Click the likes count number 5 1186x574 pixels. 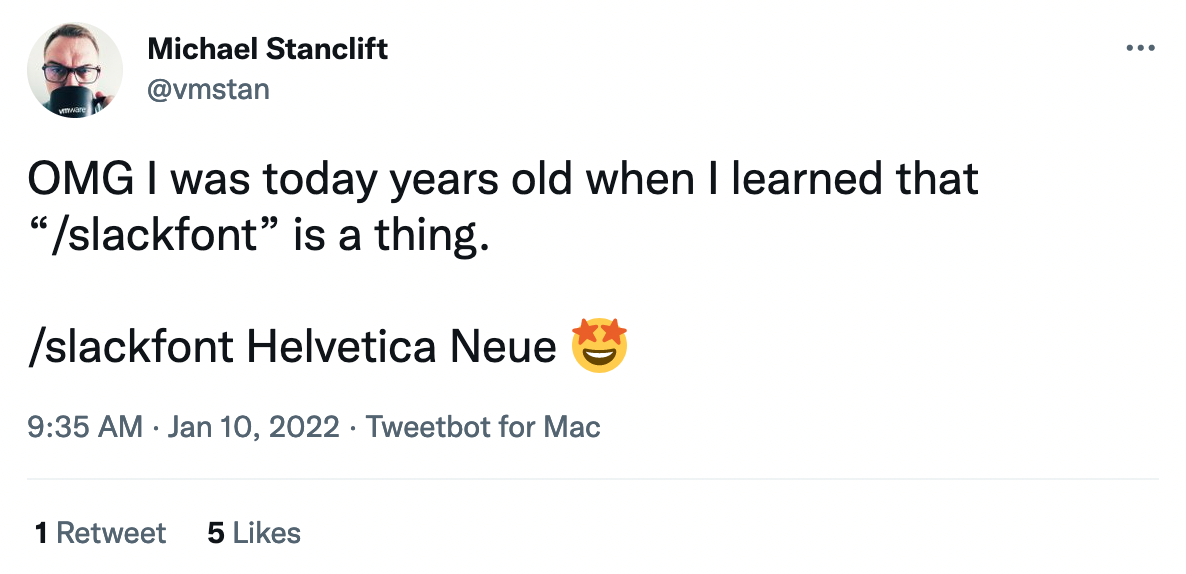click(x=215, y=533)
